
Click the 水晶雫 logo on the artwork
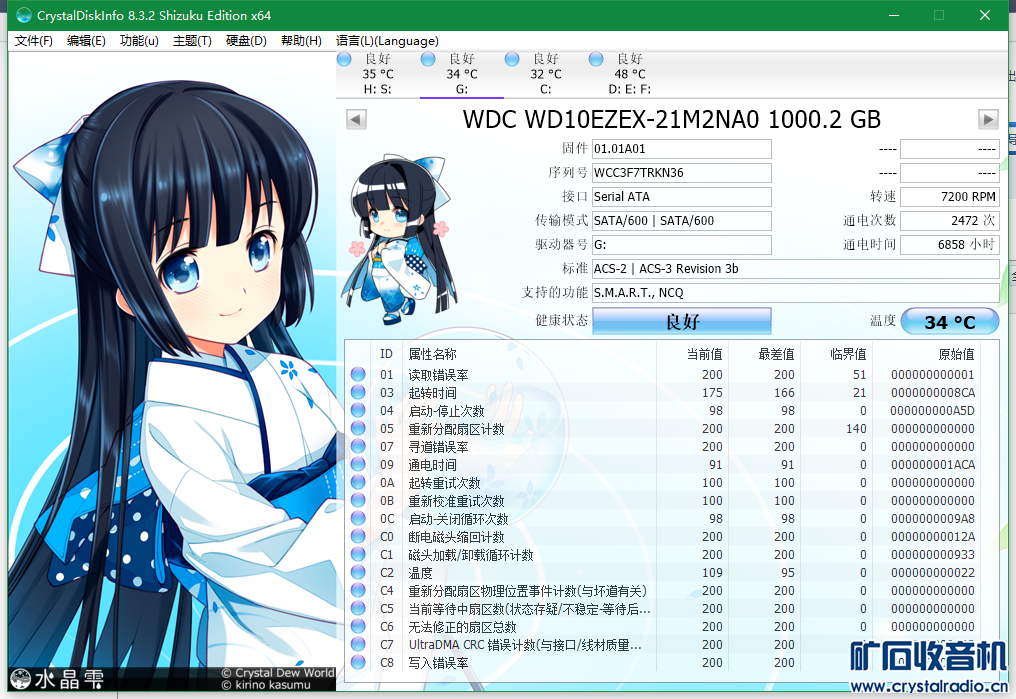58,679
